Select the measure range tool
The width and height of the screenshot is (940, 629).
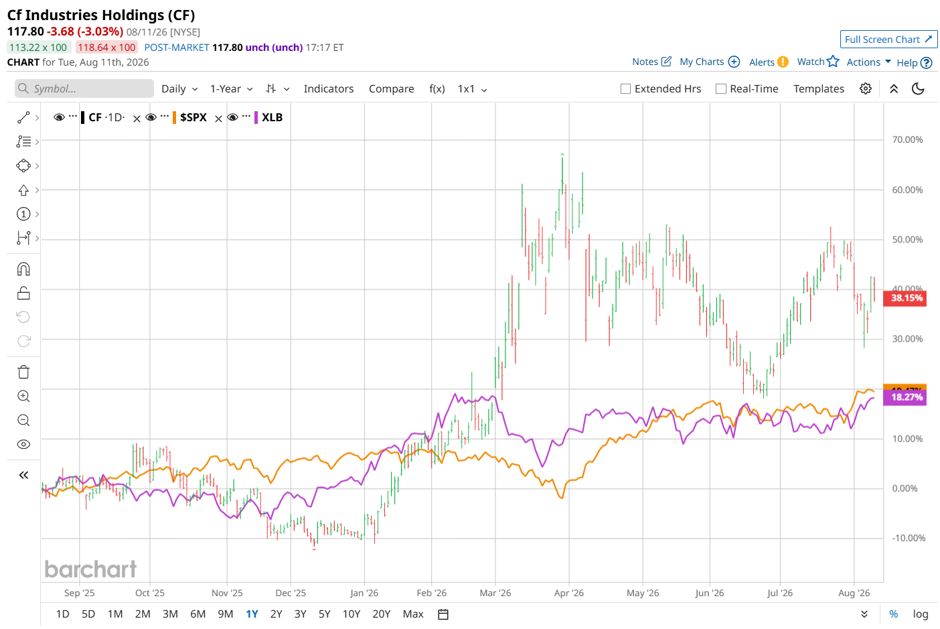tap(23, 238)
